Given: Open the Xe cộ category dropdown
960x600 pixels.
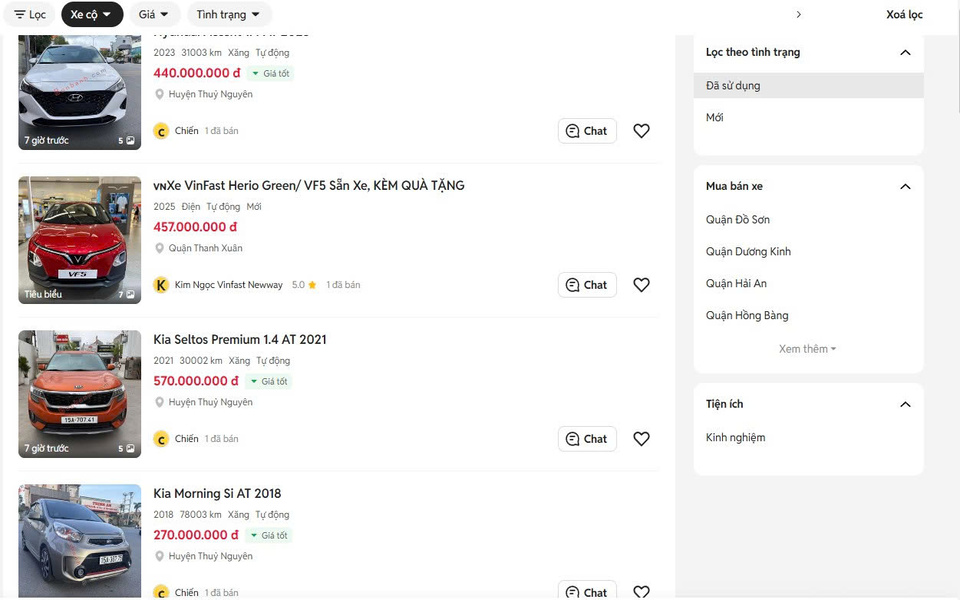Looking at the screenshot, I should click(x=91, y=15).
